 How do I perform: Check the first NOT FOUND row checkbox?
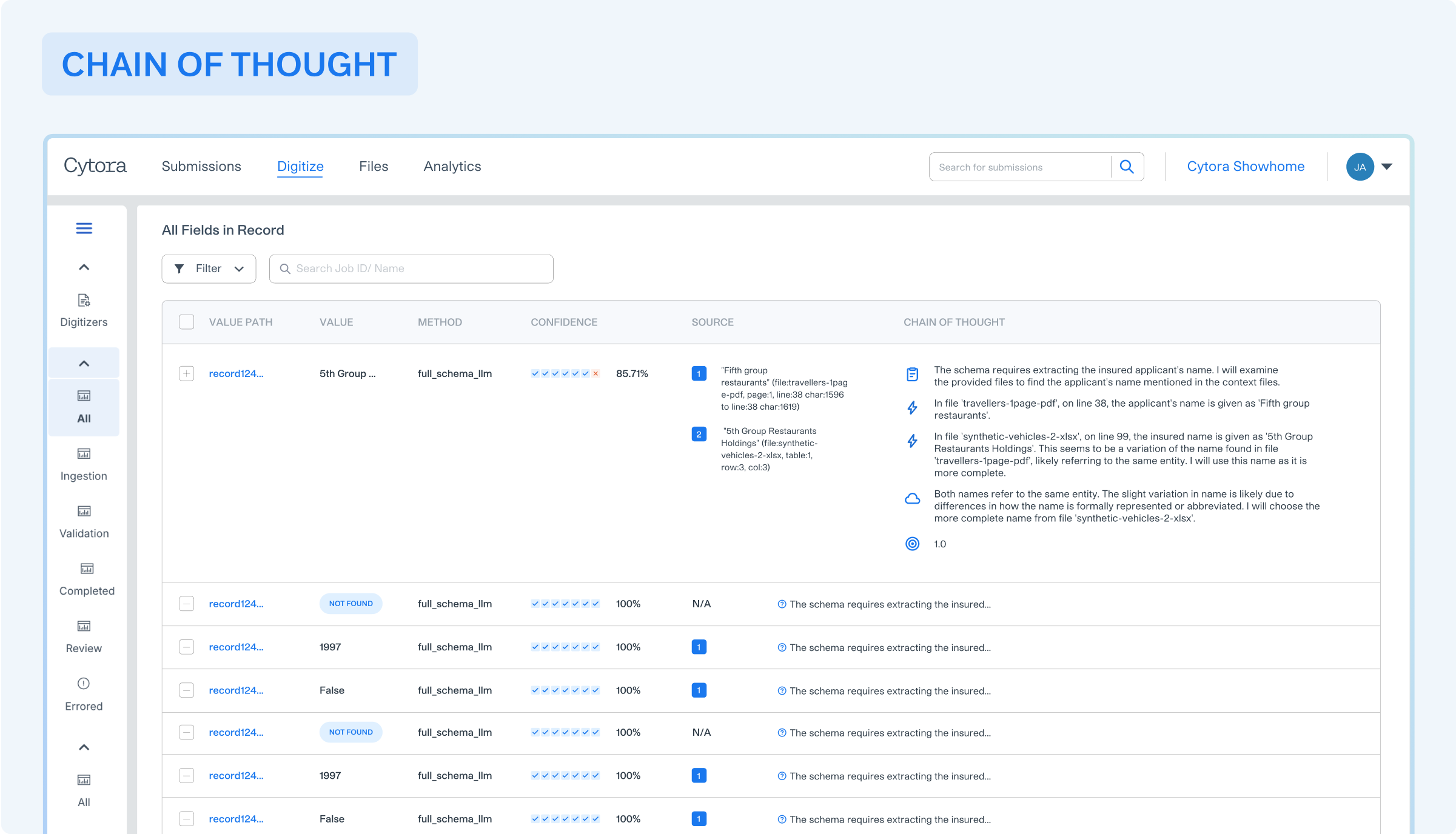187,604
